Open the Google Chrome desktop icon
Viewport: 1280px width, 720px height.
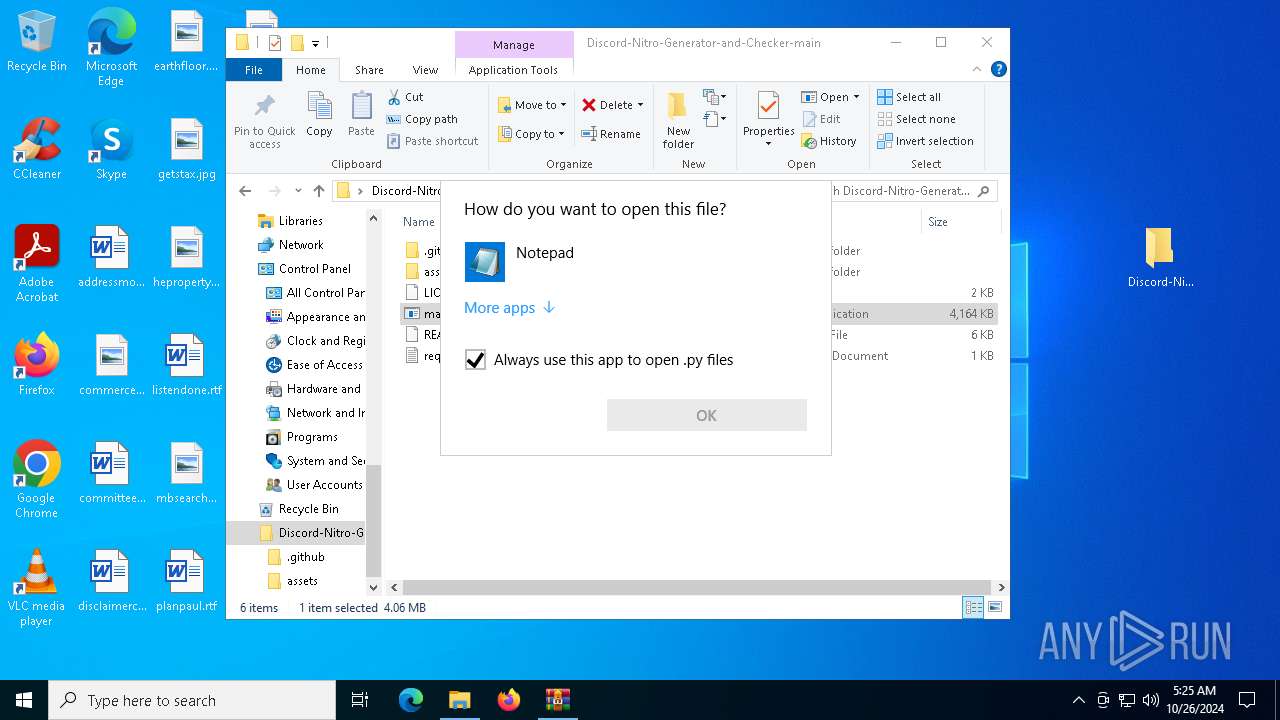37,480
